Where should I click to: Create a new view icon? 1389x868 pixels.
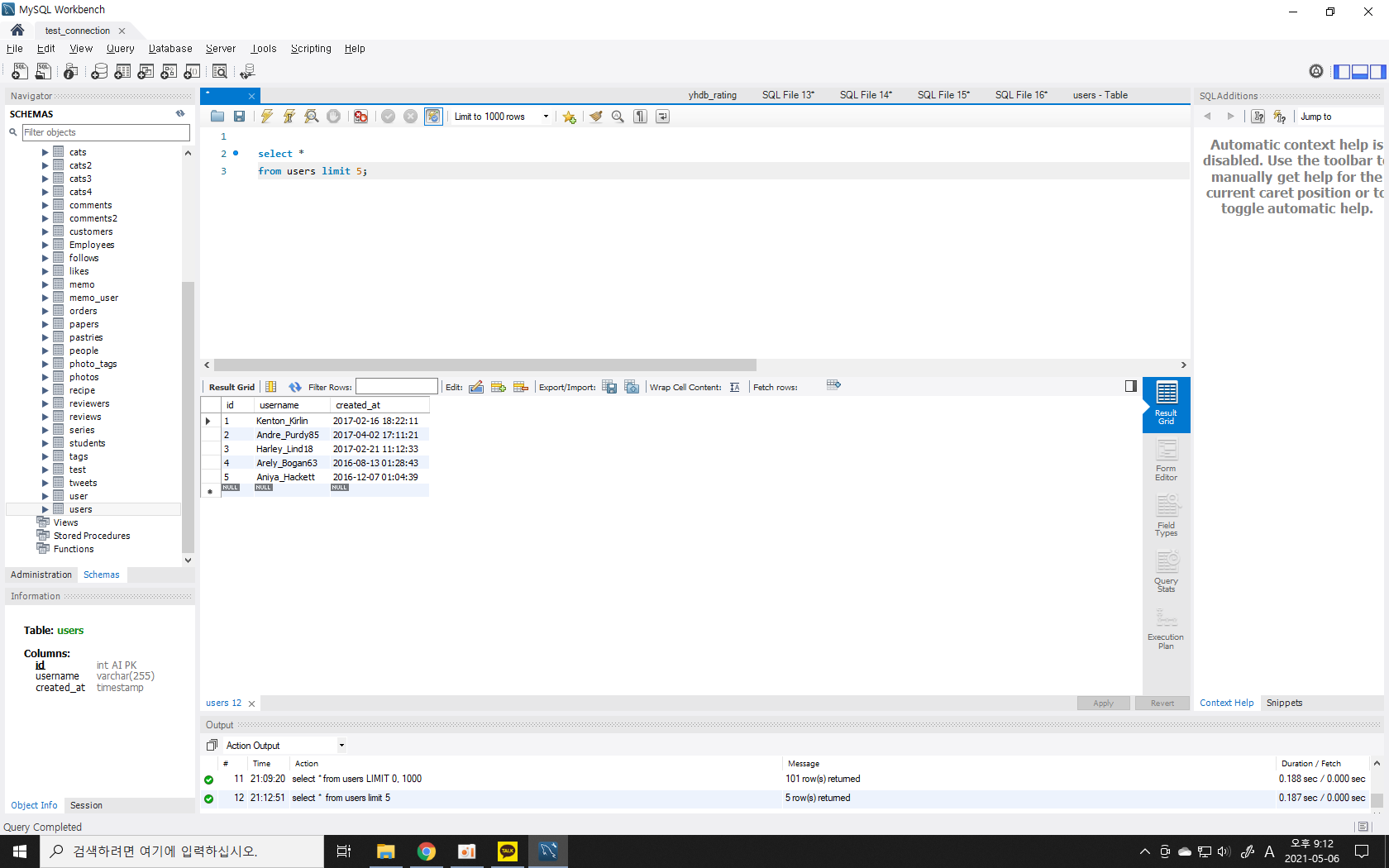click(x=146, y=72)
